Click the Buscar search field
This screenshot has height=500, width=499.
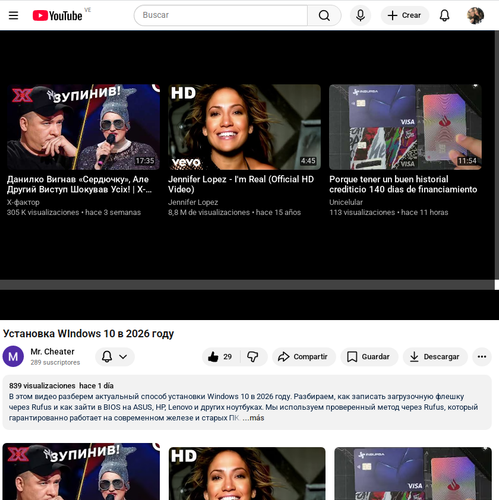221,15
